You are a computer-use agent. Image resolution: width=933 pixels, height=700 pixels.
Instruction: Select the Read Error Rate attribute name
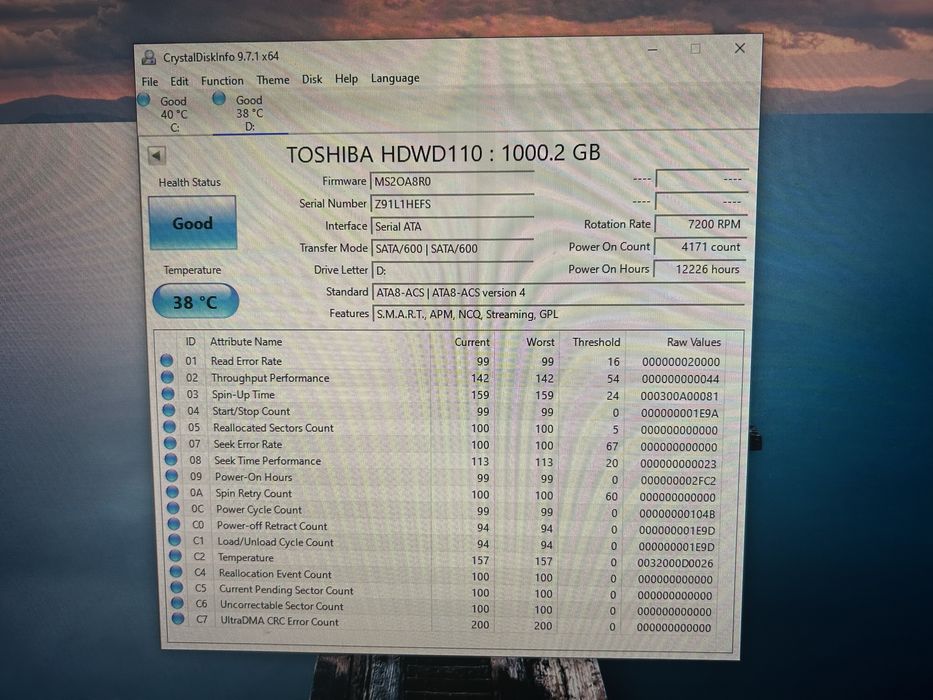[246, 361]
